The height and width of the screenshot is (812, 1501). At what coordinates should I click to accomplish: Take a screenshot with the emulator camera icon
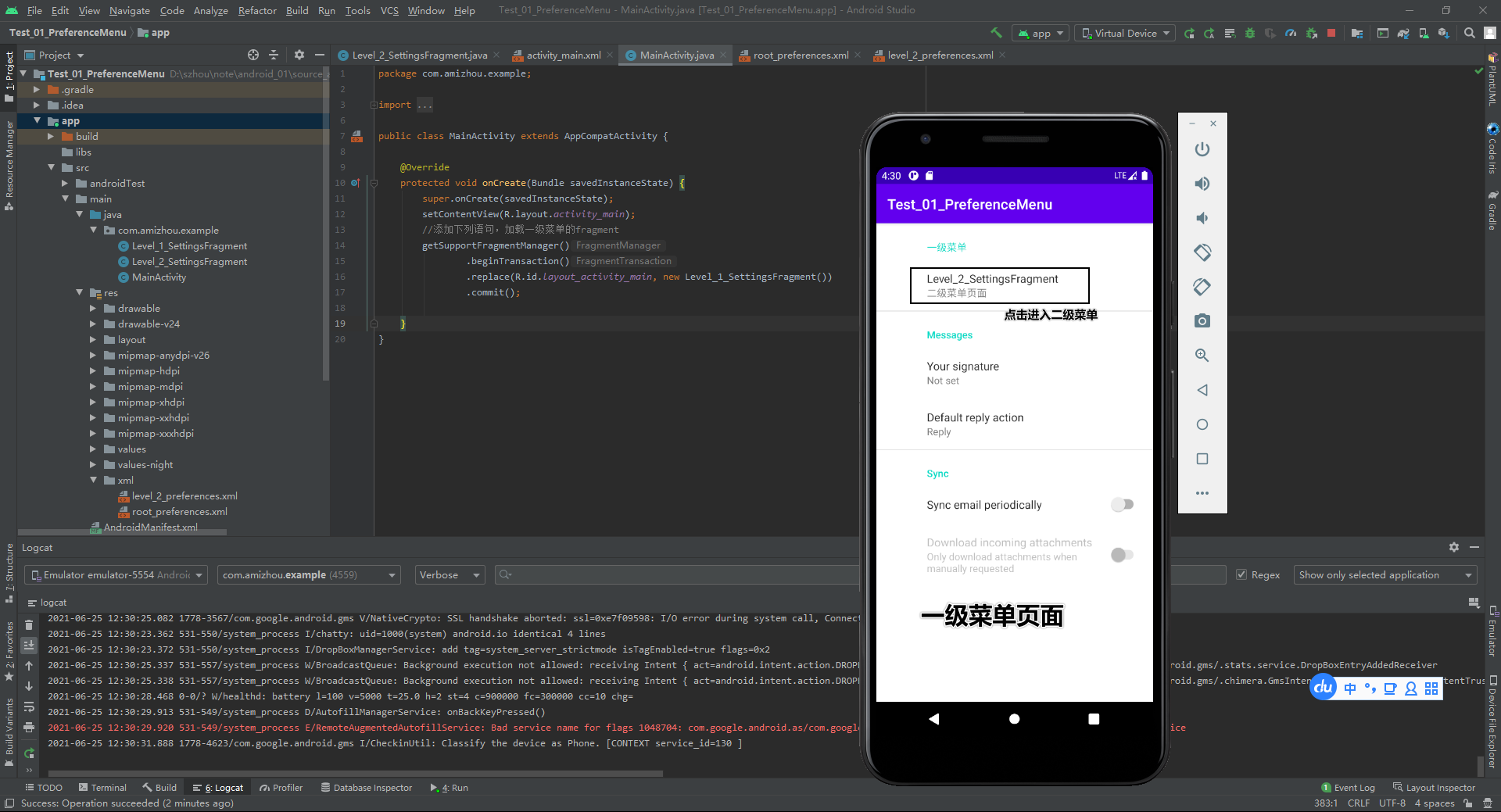(x=1202, y=320)
